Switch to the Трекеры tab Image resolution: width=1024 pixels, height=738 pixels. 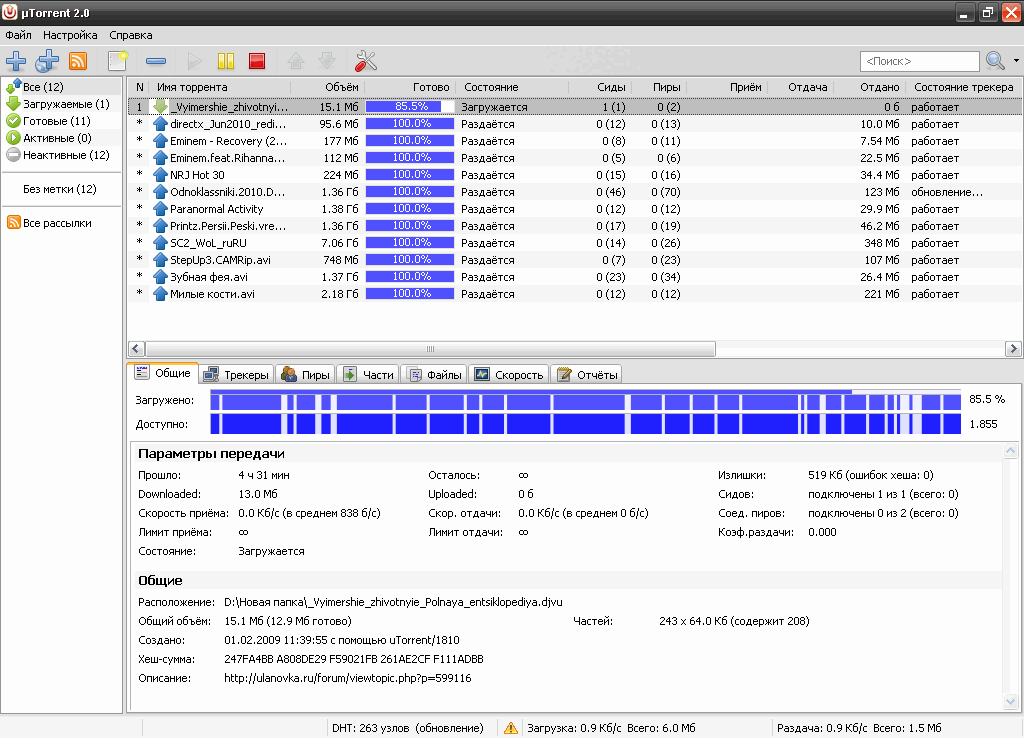[x=237, y=375]
